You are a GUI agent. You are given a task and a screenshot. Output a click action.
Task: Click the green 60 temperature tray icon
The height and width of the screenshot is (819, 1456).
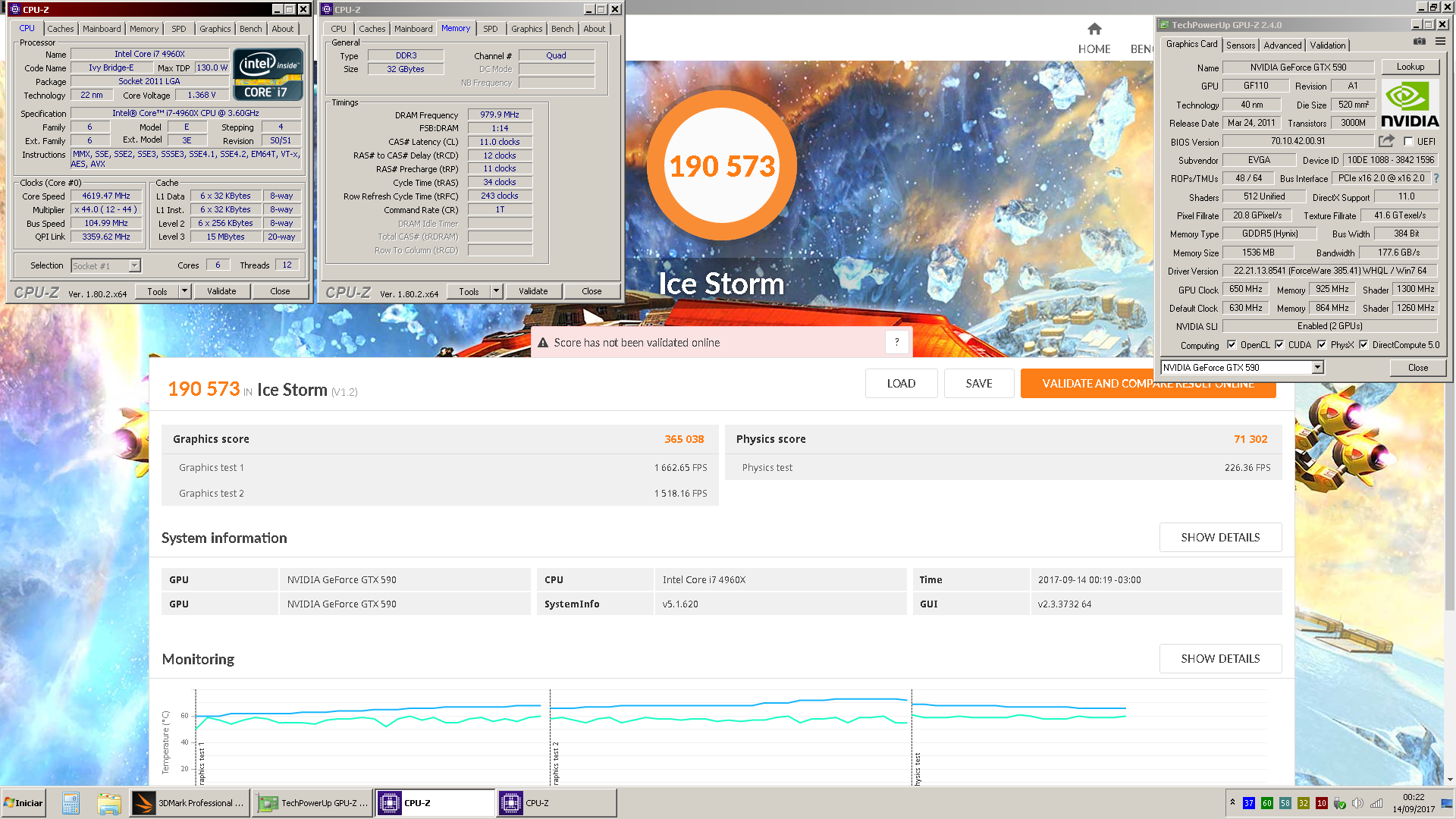(1267, 803)
